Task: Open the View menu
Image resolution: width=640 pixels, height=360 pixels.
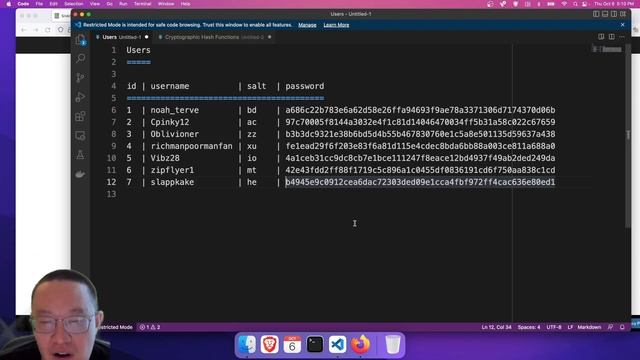Action: pyautogui.click(x=95, y=4)
